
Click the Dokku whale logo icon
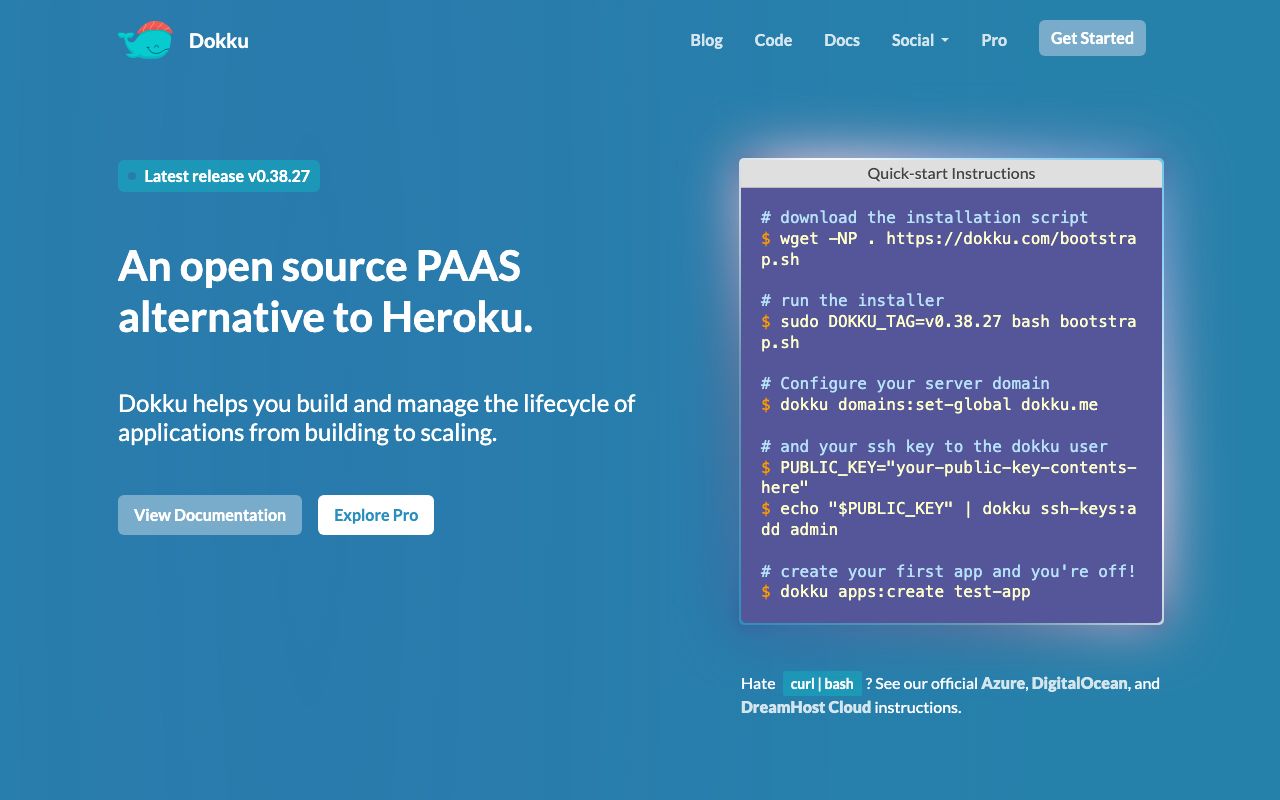tap(145, 40)
